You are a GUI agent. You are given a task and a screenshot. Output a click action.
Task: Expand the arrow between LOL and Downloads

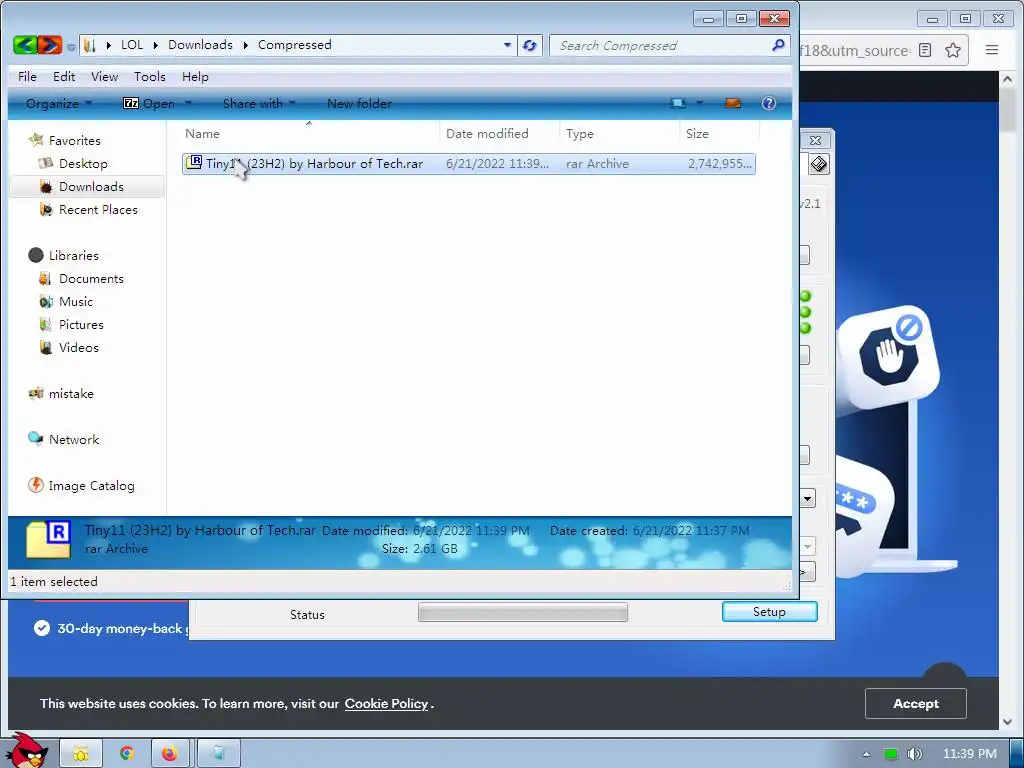coord(155,45)
